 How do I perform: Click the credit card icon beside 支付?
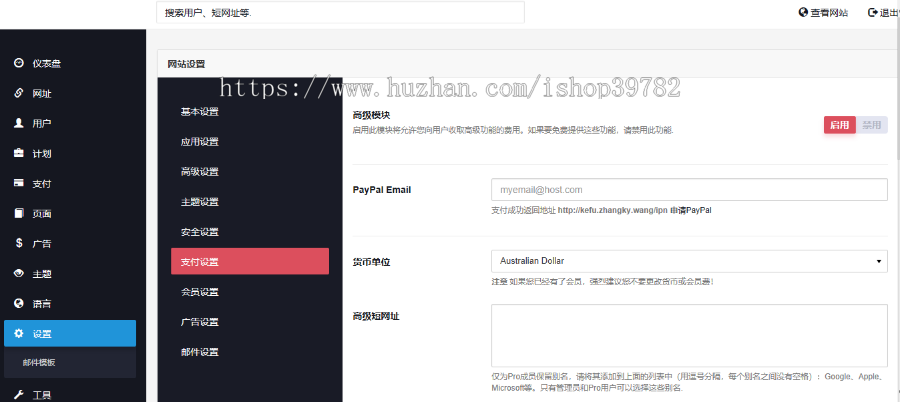pyautogui.click(x=18, y=183)
